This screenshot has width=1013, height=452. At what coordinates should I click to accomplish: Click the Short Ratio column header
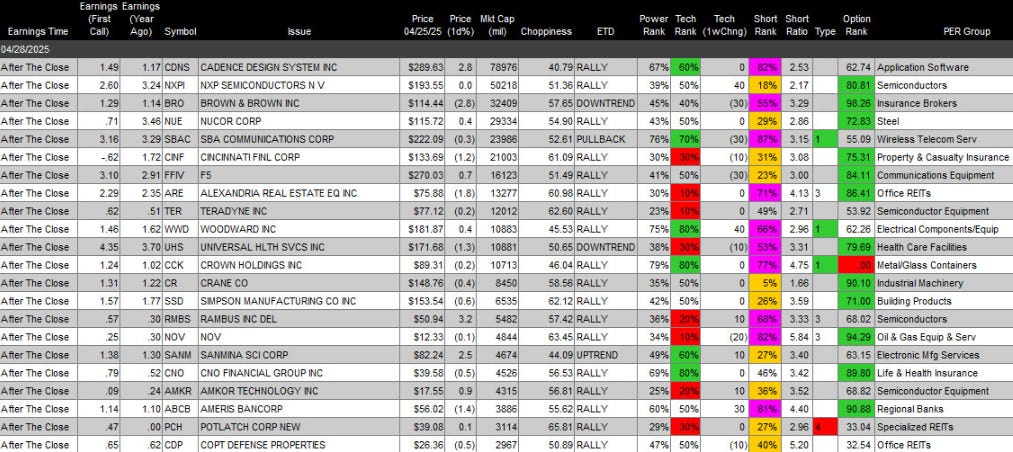(797, 25)
